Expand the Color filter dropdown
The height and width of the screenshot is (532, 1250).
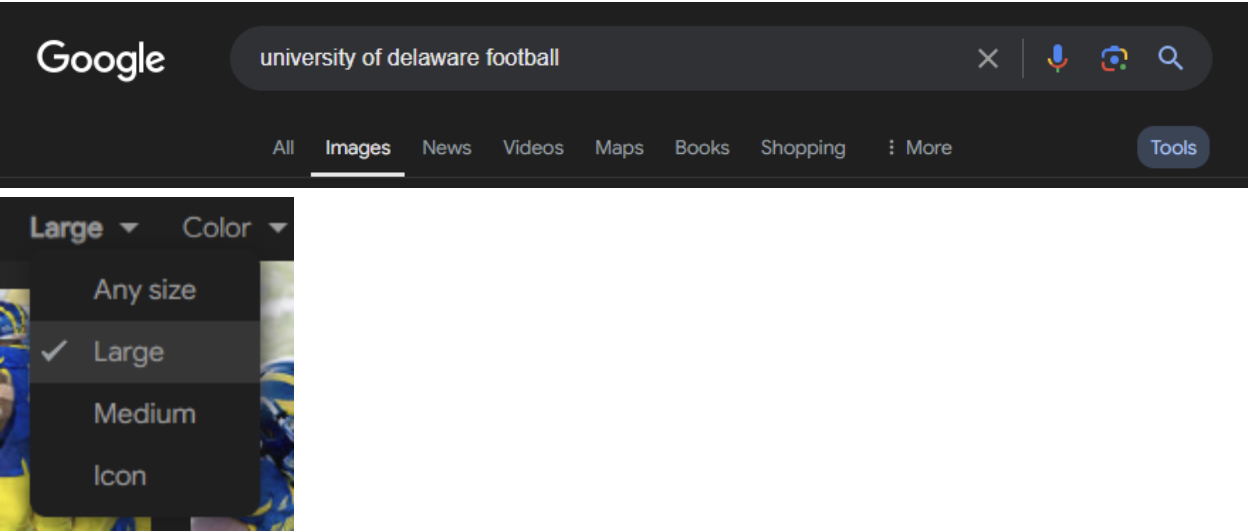coord(234,228)
